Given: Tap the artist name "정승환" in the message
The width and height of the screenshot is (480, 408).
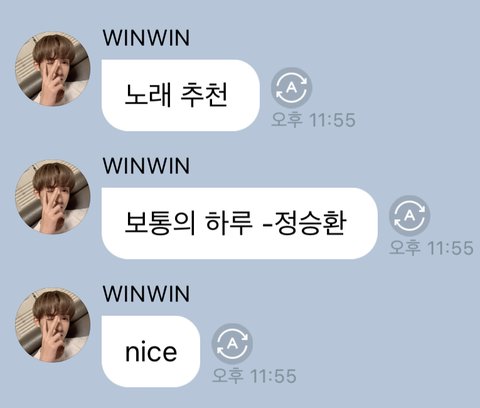Looking at the screenshot, I should pos(309,223).
